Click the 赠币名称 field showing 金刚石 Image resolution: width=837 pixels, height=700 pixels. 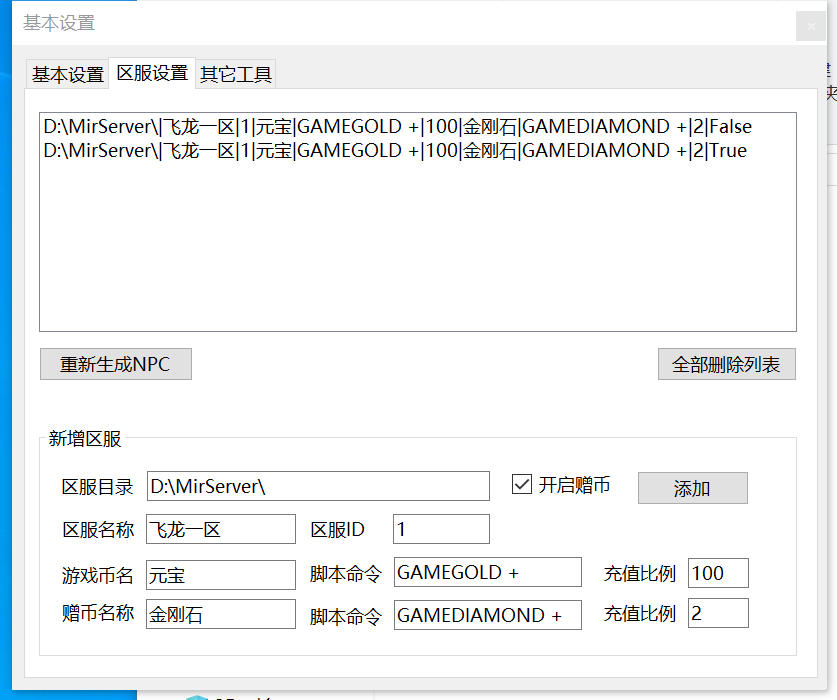point(220,614)
